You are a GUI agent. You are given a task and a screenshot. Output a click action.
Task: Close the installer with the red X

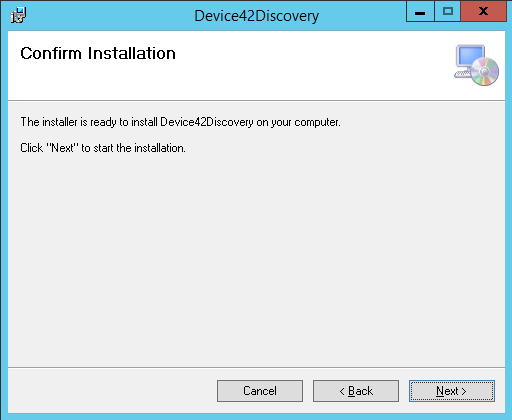click(483, 12)
